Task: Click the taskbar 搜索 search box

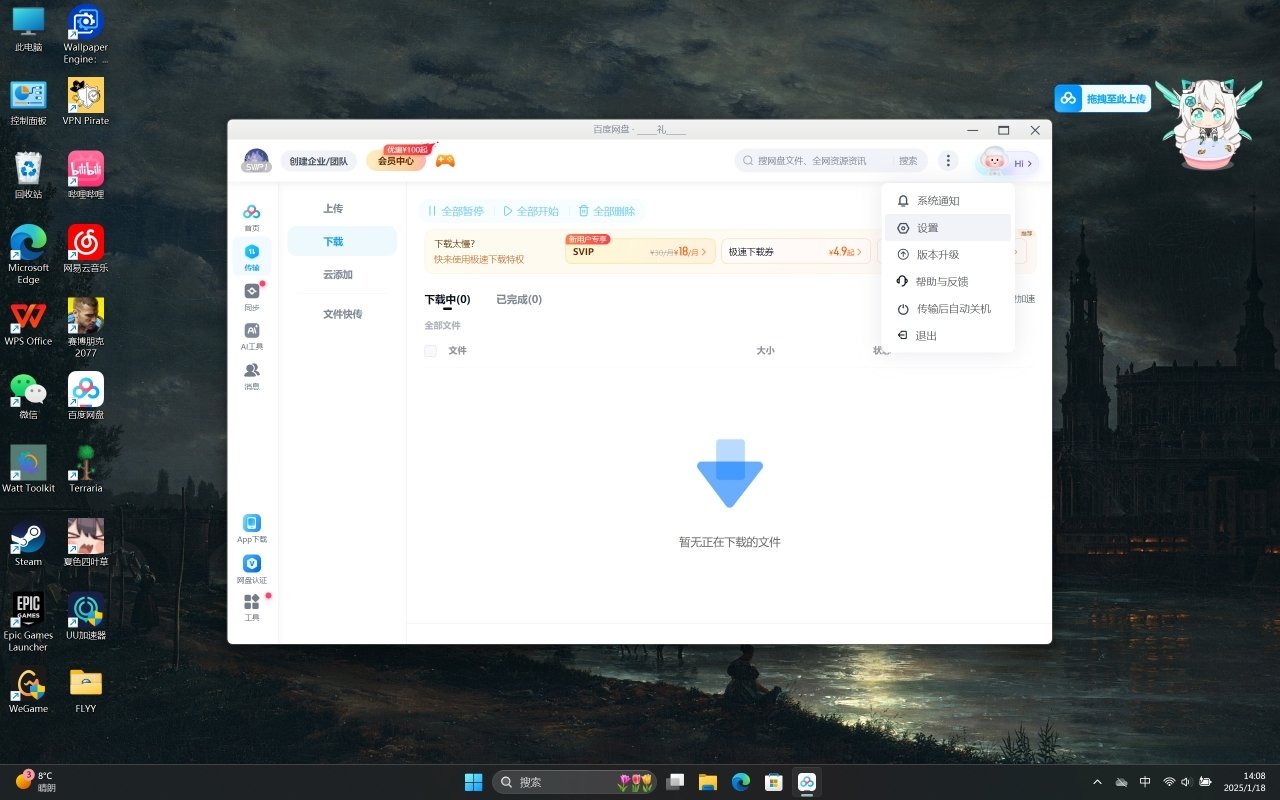Action: [574, 782]
